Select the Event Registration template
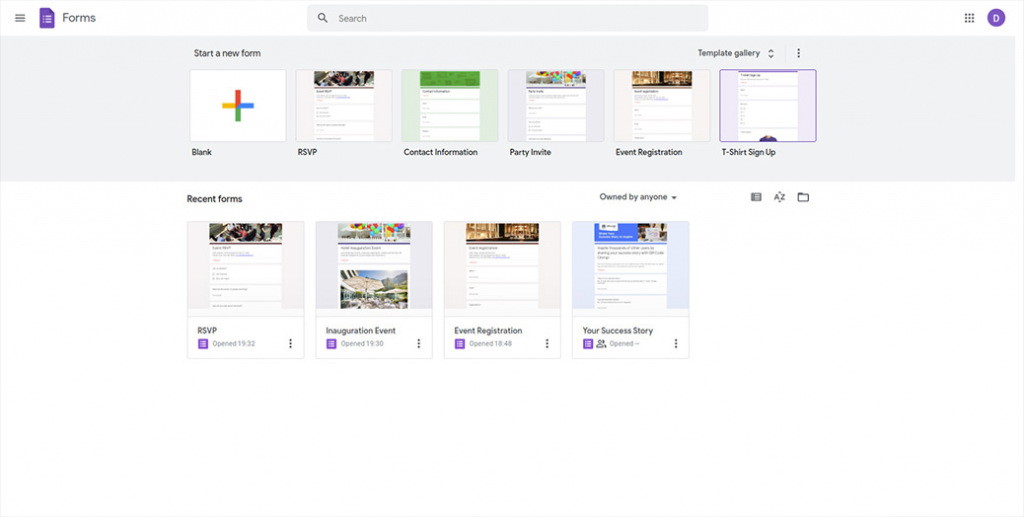1024x517 pixels. 662,106
